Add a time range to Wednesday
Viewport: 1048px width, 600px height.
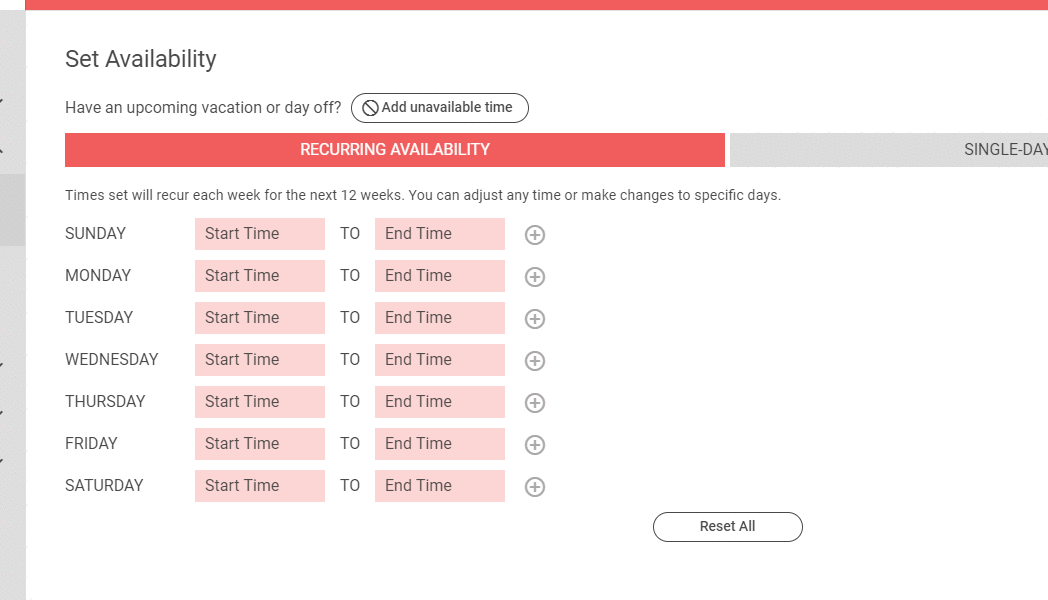pyautogui.click(x=535, y=361)
